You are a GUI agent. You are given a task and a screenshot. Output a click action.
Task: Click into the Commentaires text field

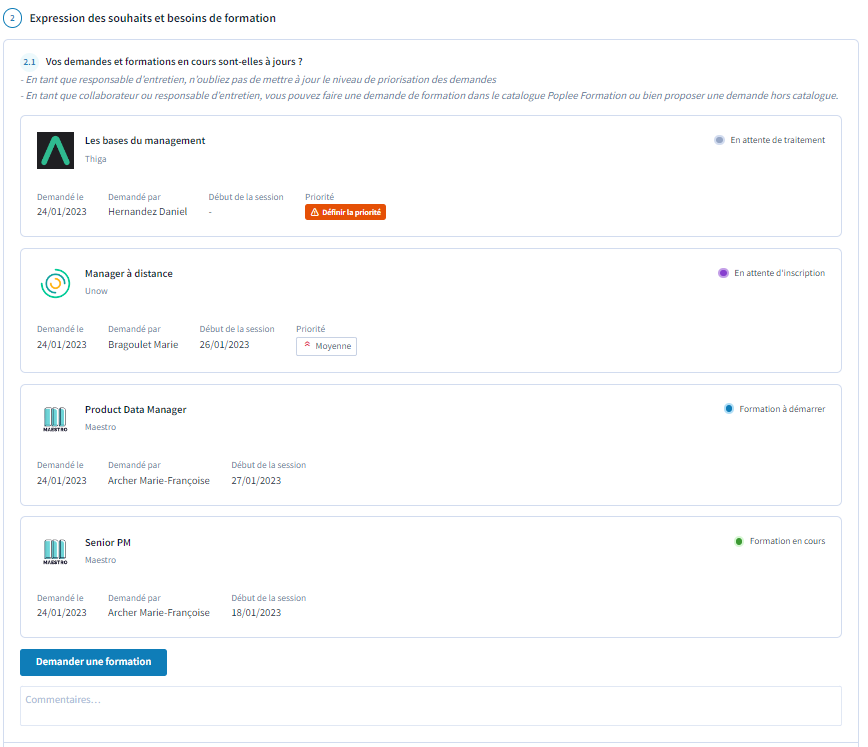[x=431, y=706]
